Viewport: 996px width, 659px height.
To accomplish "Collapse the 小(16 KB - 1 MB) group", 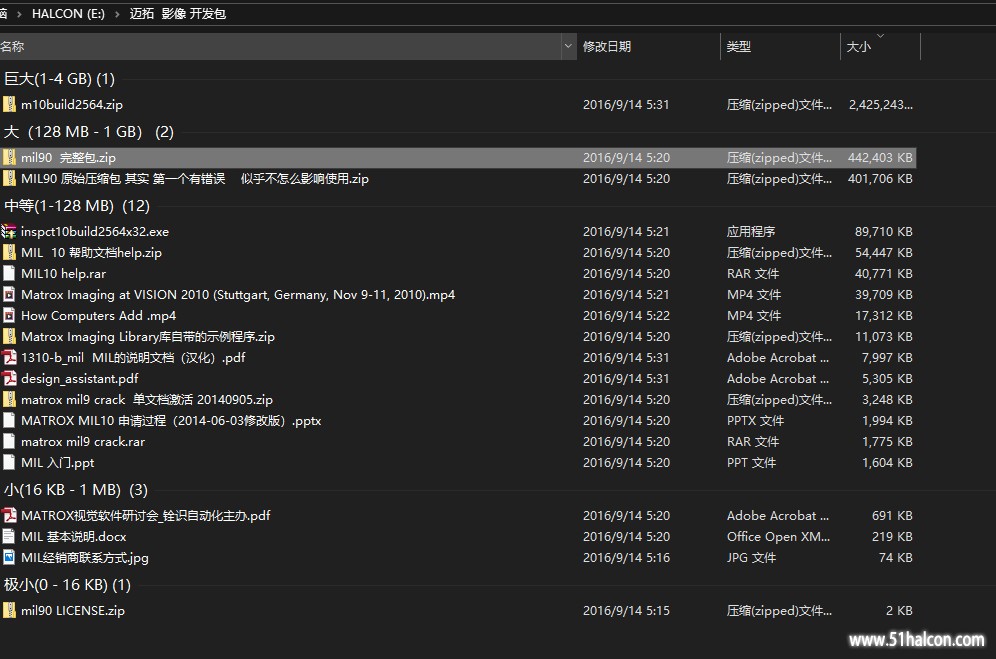I will point(76,490).
